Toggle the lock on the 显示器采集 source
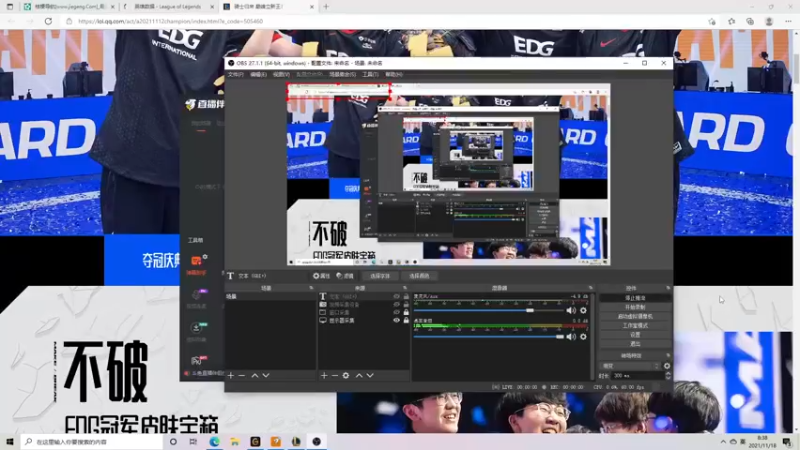 (x=406, y=320)
